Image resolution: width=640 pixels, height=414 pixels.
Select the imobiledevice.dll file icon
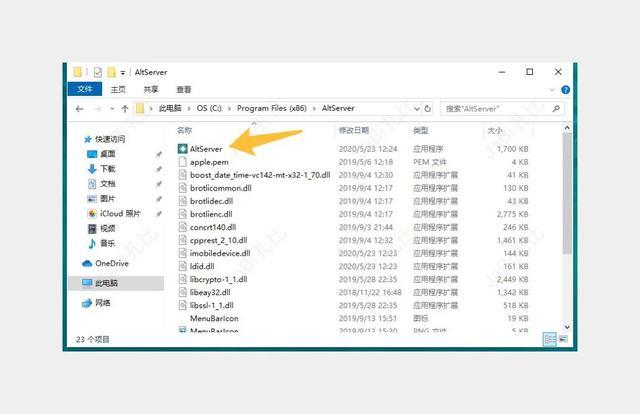182,254
